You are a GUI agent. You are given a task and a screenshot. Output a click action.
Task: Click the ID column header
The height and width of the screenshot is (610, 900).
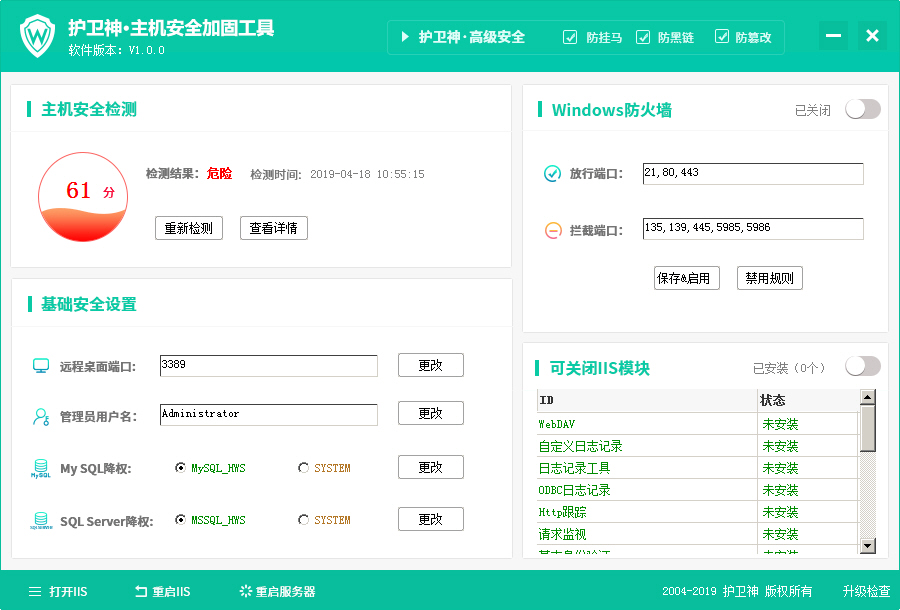647,401
